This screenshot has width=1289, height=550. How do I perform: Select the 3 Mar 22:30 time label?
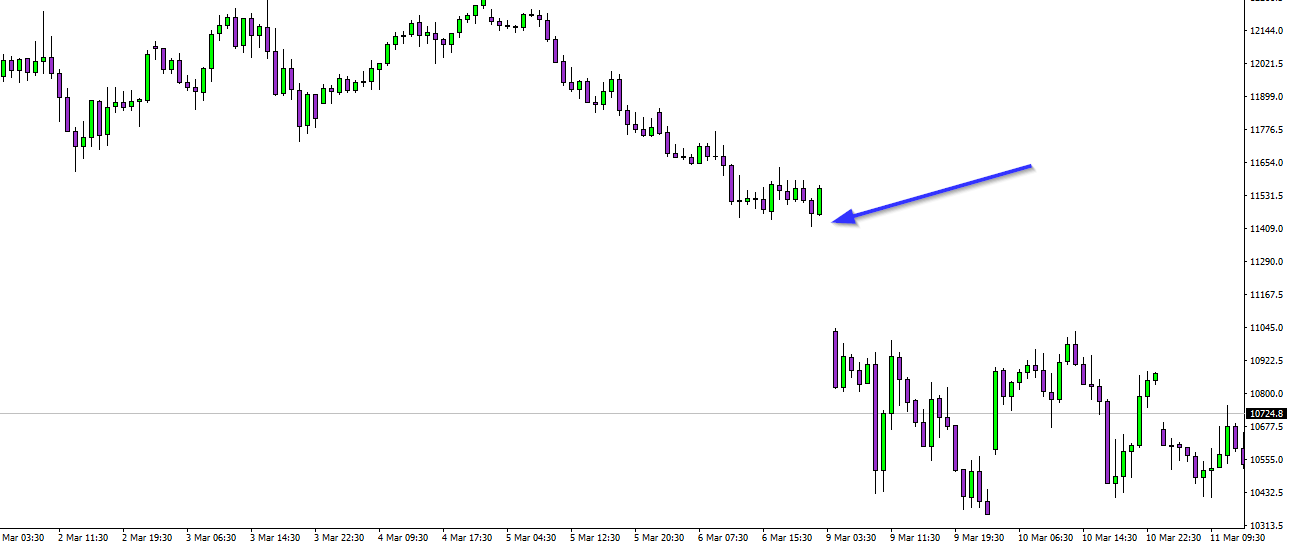tap(340, 538)
